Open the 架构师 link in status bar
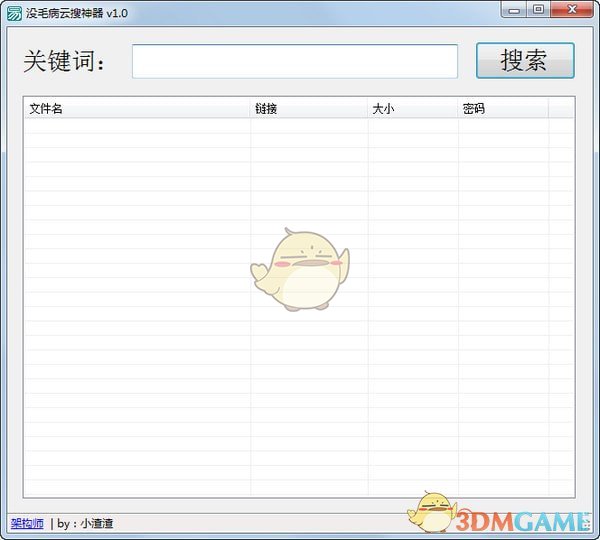 [x=27, y=523]
